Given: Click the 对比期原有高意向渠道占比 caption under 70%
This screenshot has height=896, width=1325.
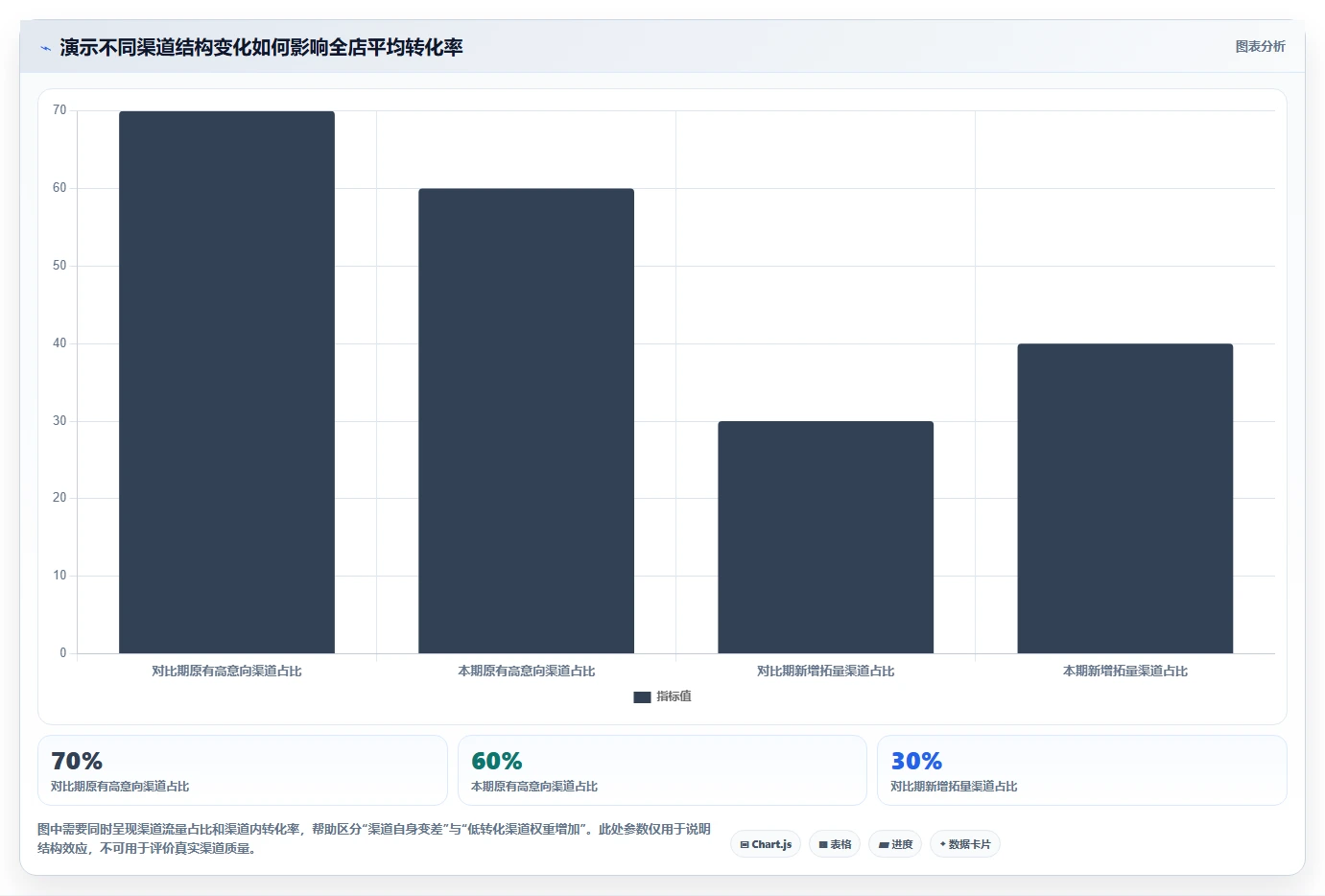Looking at the screenshot, I should click(x=120, y=786).
